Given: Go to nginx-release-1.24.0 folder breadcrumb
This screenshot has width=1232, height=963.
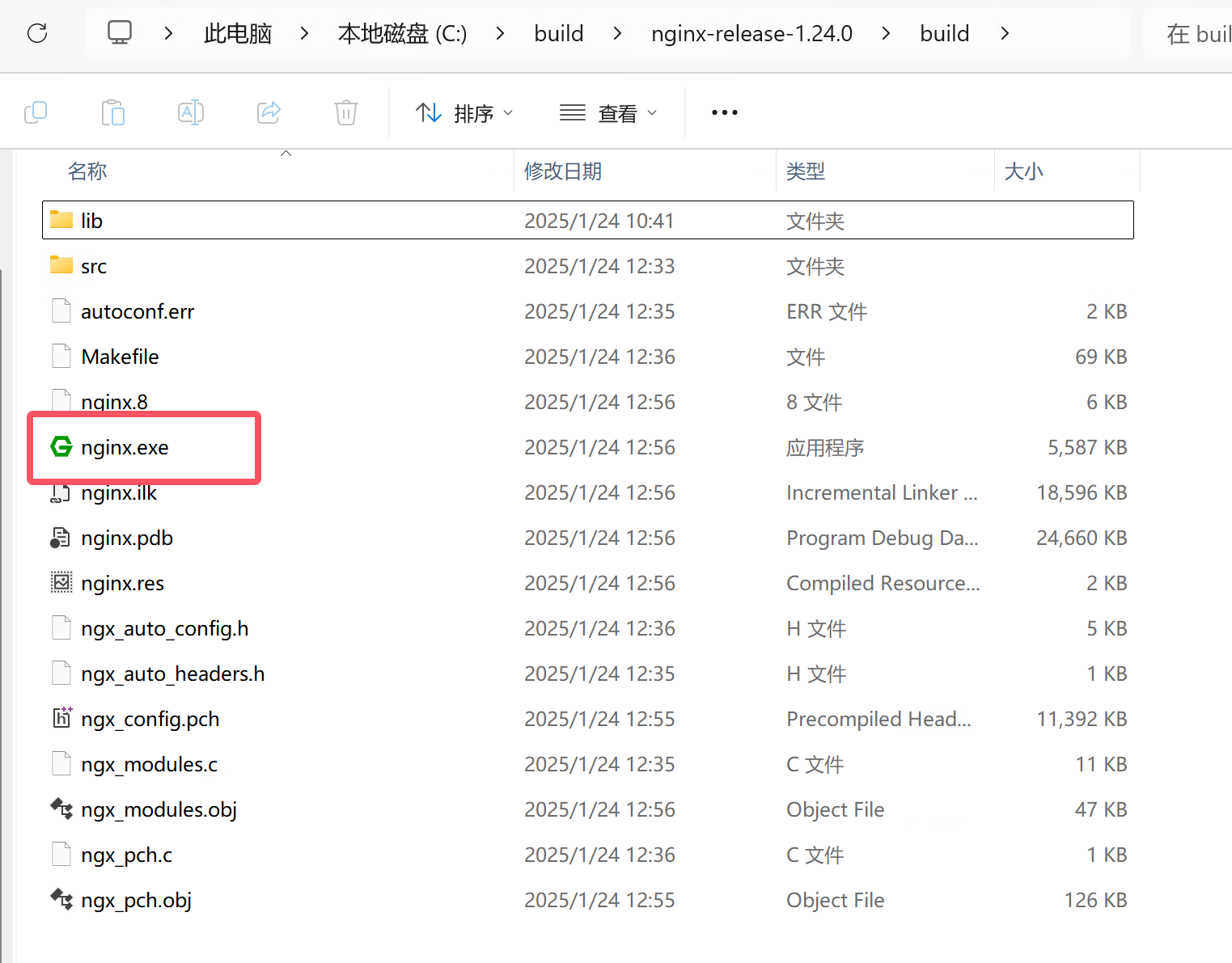Looking at the screenshot, I should click(751, 33).
